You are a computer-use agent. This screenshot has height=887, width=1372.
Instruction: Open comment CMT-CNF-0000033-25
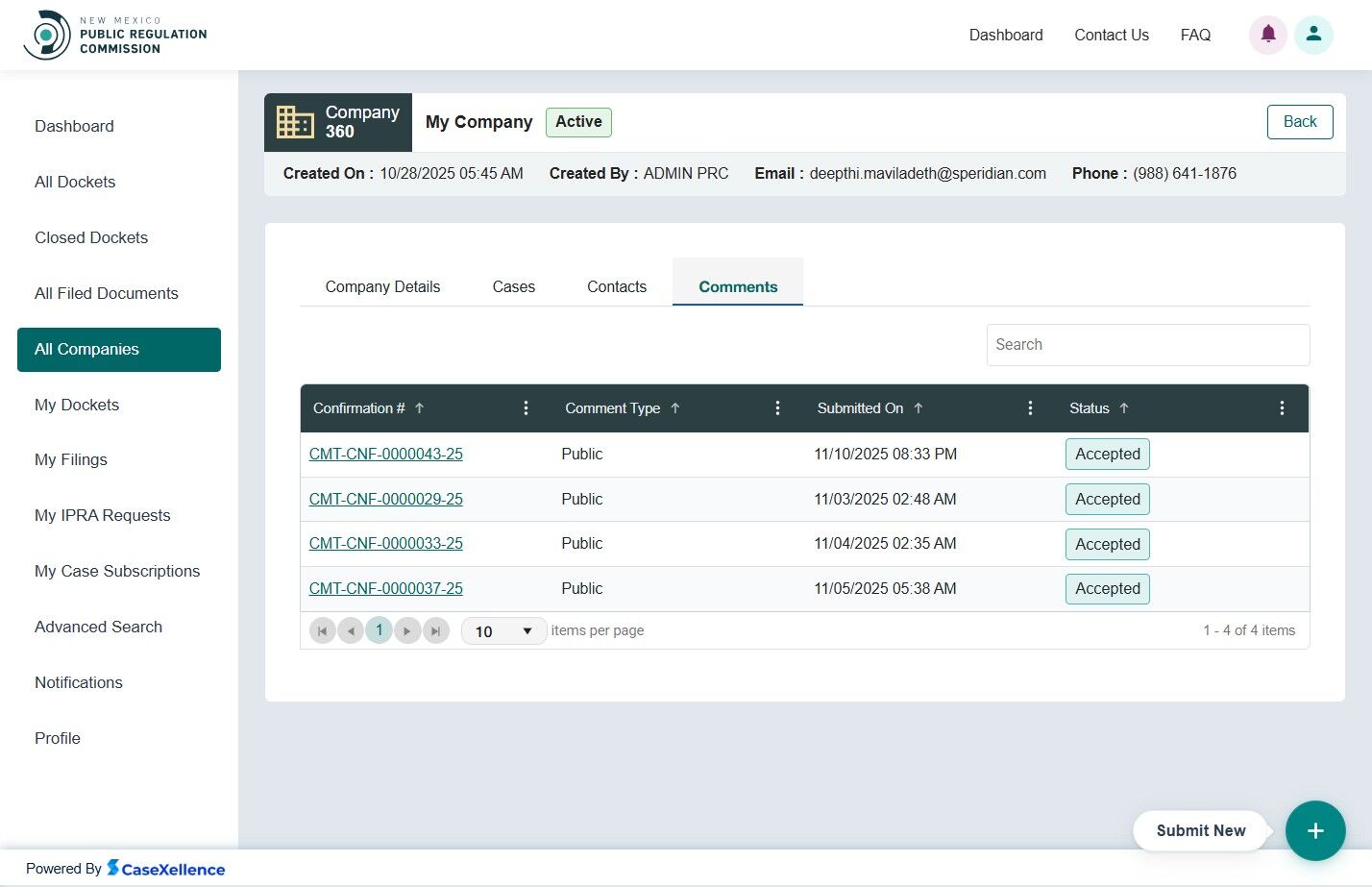[x=386, y=544]
